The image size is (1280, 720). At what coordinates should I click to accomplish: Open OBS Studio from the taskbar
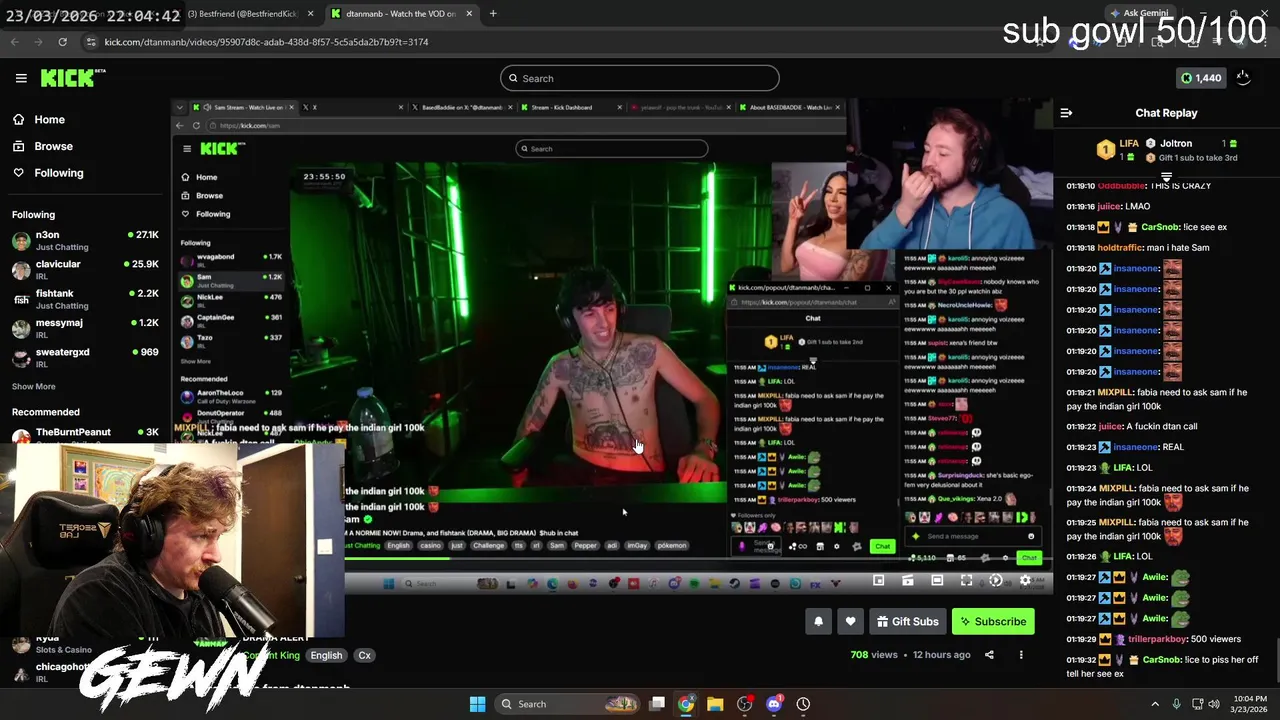click(744, 704)
